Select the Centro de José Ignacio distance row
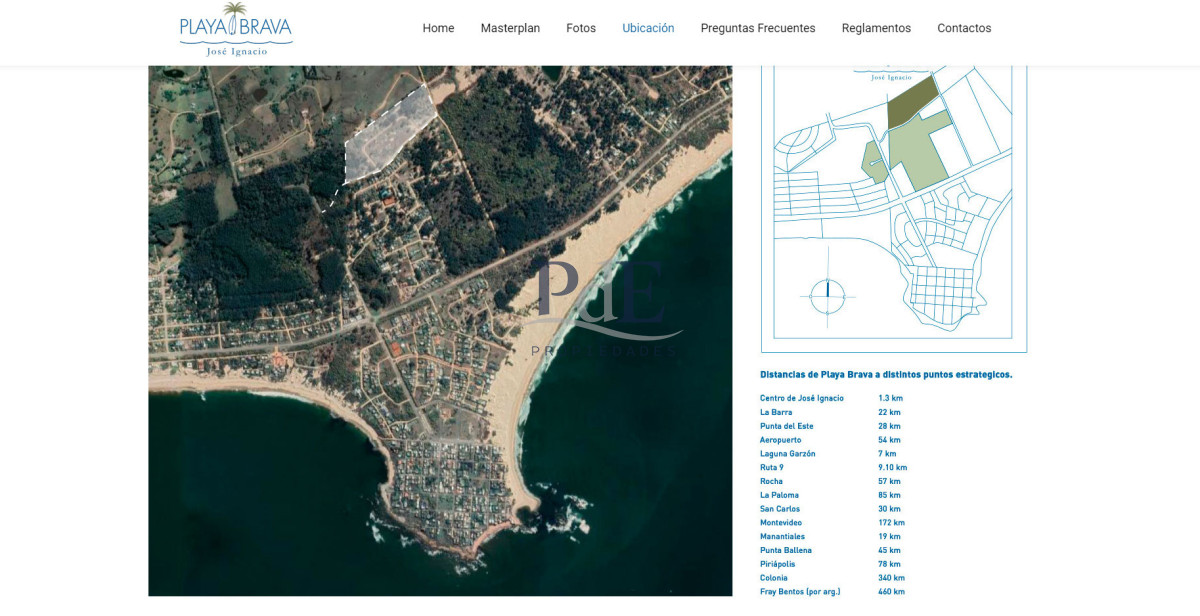 coord(802,398)
